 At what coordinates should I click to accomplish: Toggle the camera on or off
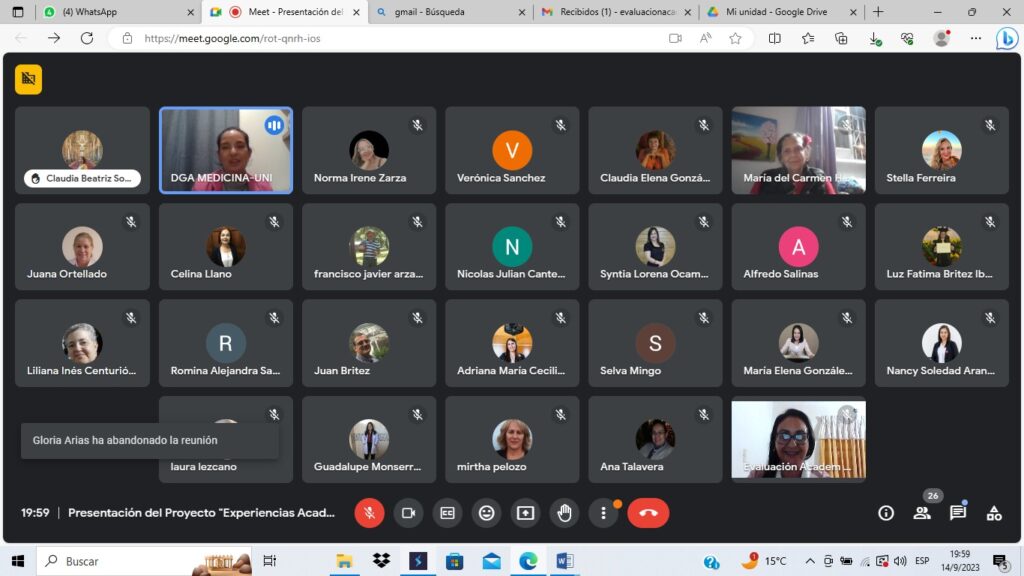click(x=408, y=513)
